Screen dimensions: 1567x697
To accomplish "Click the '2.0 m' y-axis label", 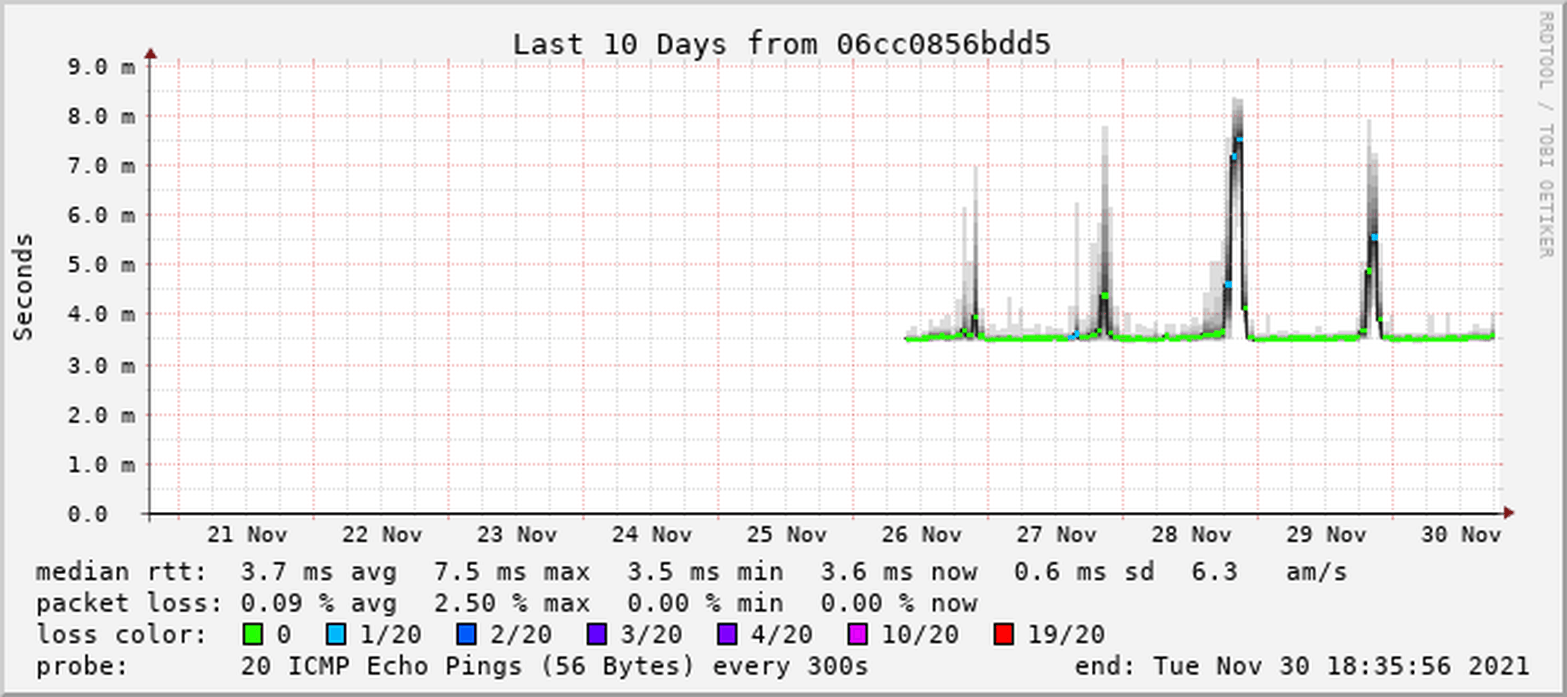I will tap(101, 415).
